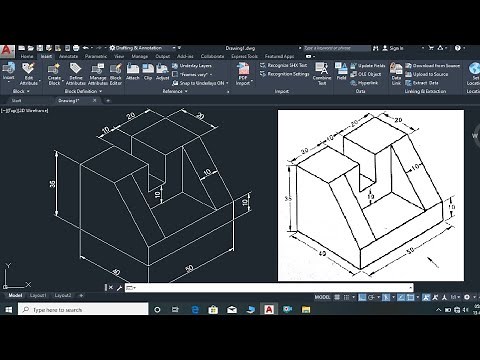Viewport: 480px width, 360px height.
Task: Expand the PDF Import dropdown arrow
Action: pos(252,81)
